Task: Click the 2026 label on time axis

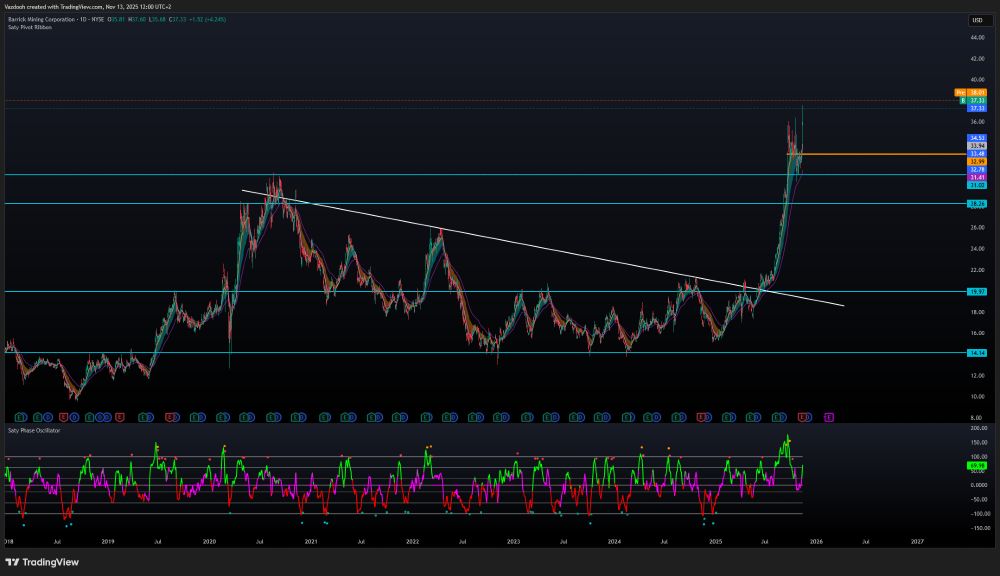Action: coord(816,542)
